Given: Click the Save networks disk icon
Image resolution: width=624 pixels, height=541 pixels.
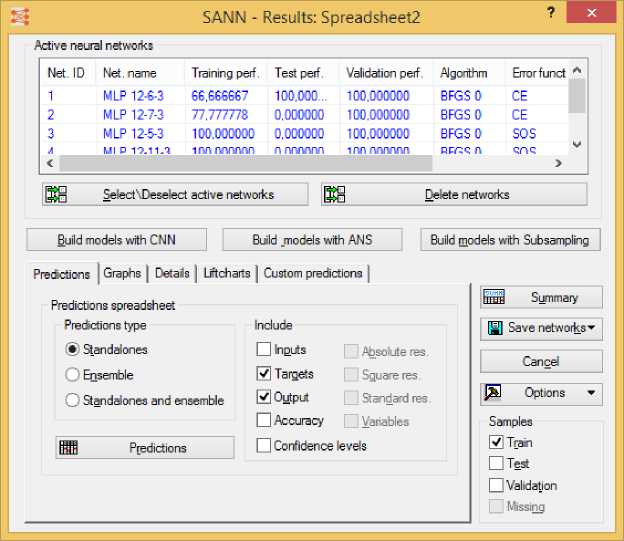Looking at the screenshot, I should (494, 328).
